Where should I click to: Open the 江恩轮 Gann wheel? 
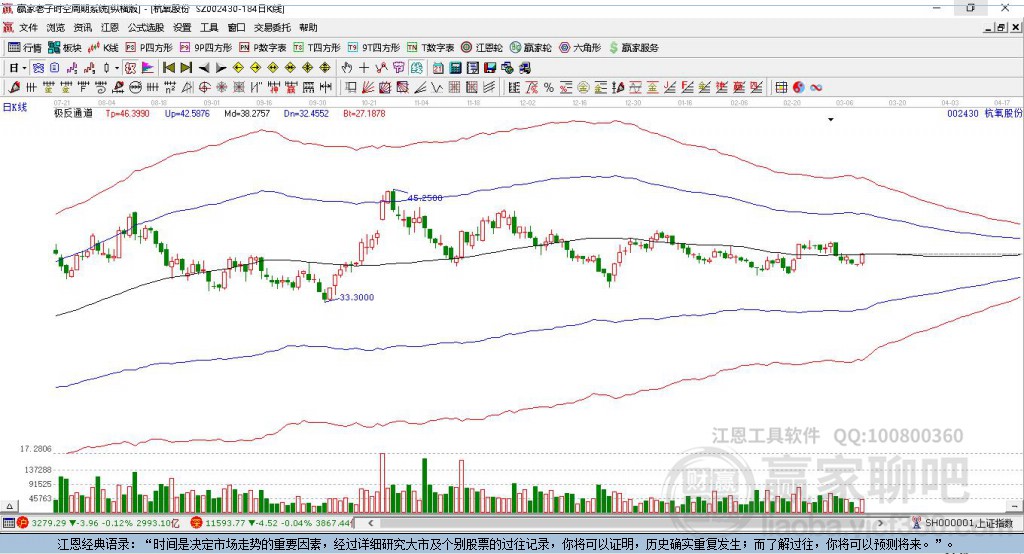tap(482, 48)
